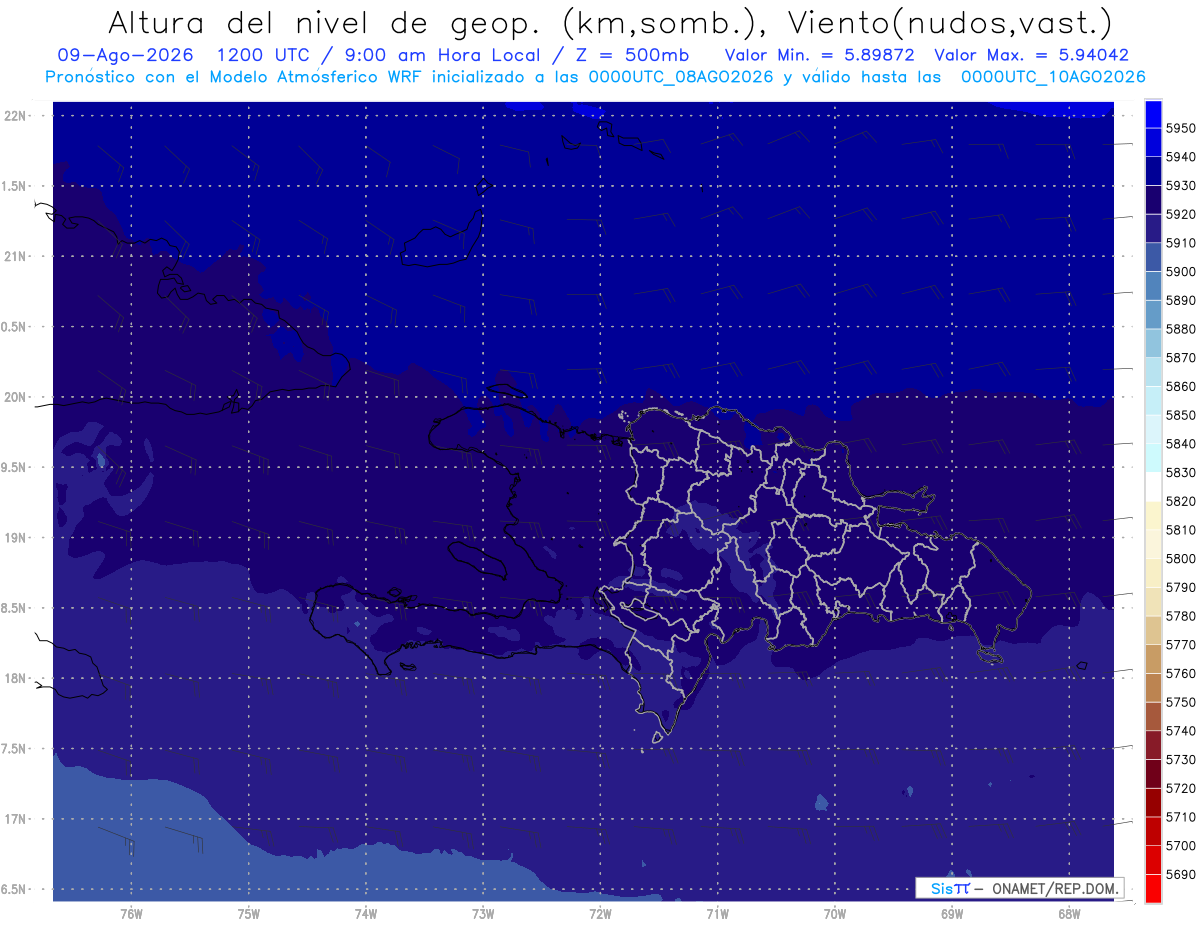Click the legend value '5780'
This screenshot has width=1200, height=927.
click(1181, 616)
